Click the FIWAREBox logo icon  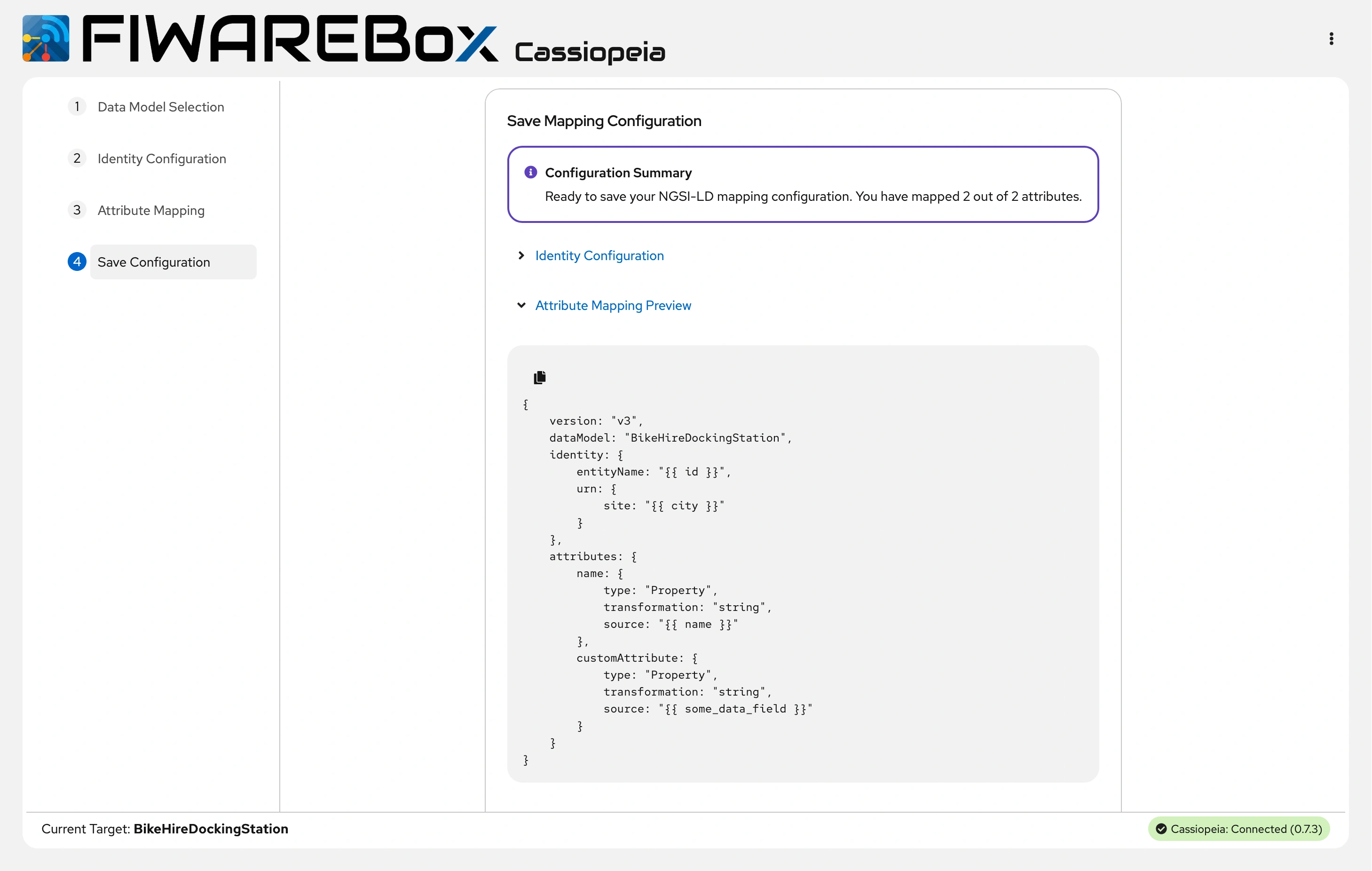coord(46,38)
